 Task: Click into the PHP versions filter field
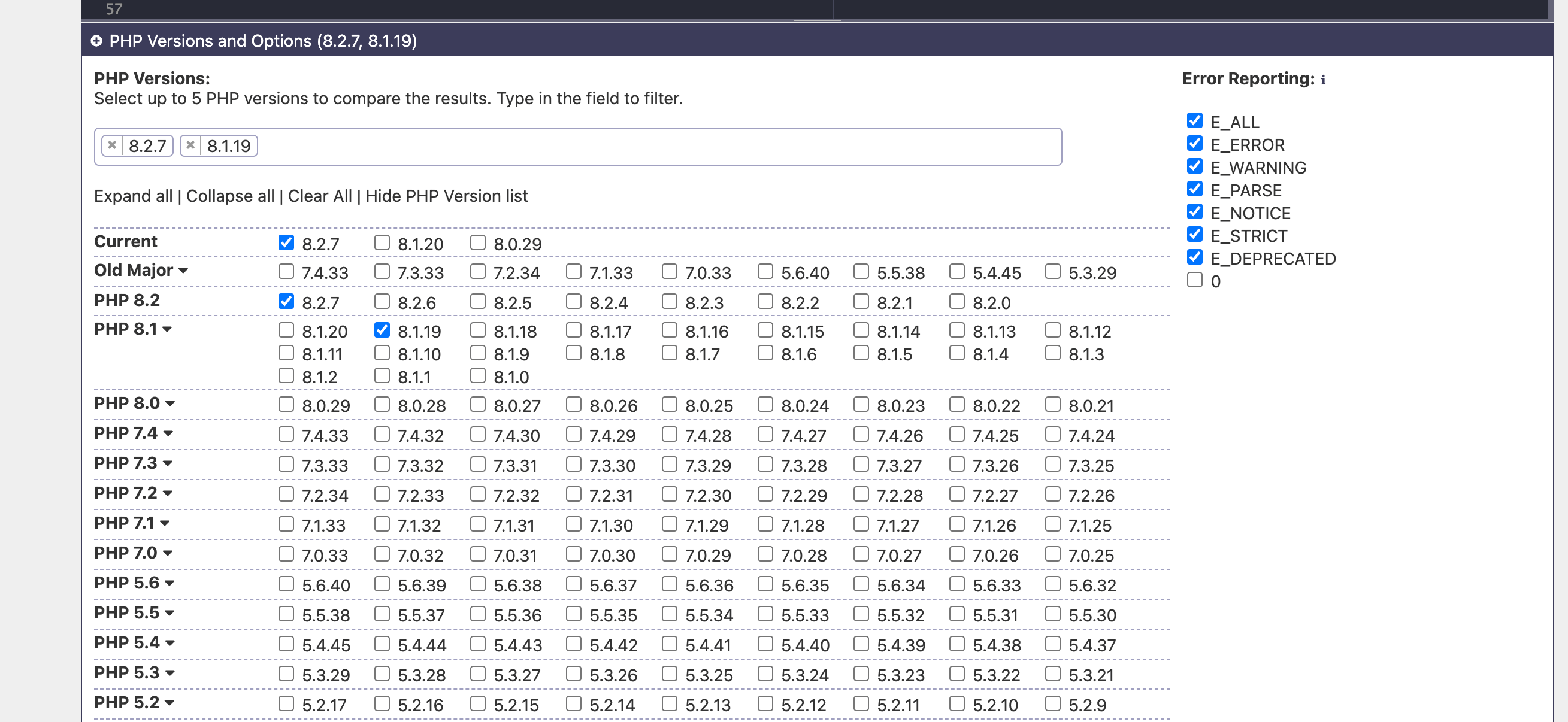[x=609, y=147]
